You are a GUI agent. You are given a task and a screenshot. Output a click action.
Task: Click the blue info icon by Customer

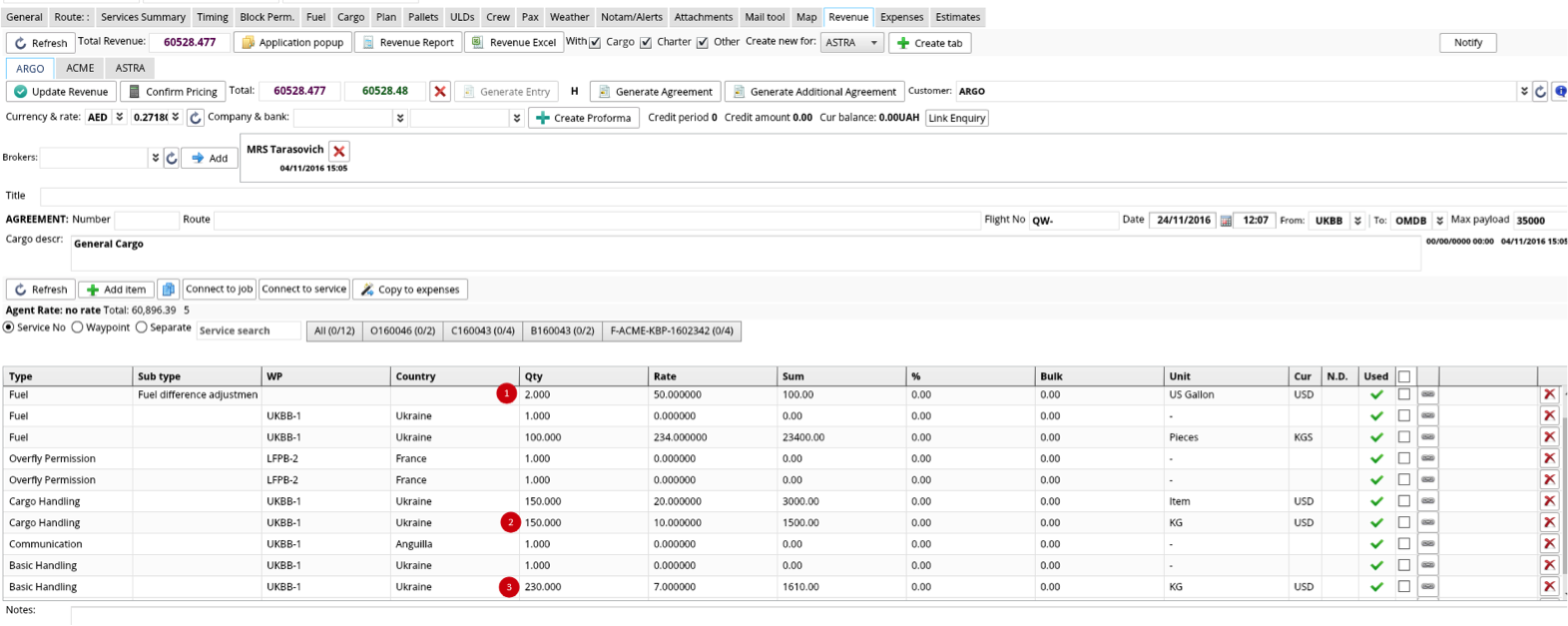coord(1560,91)
